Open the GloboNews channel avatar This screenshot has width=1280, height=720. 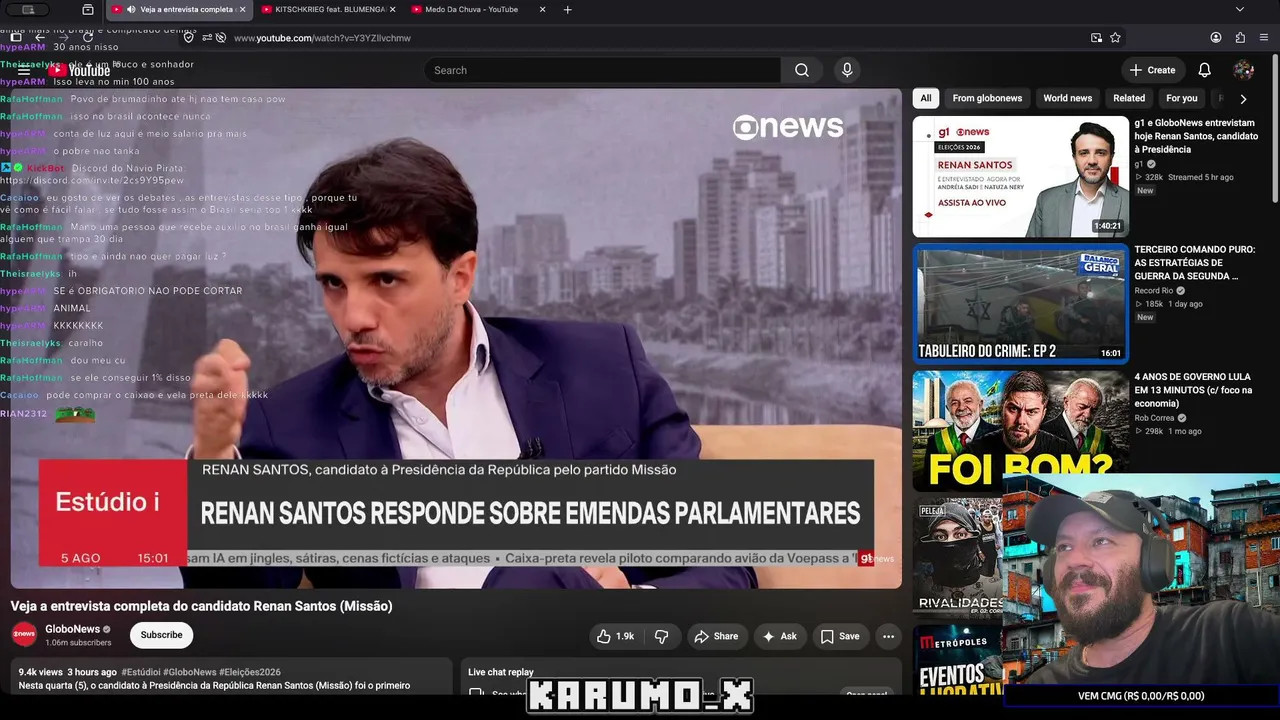point(24,635)
